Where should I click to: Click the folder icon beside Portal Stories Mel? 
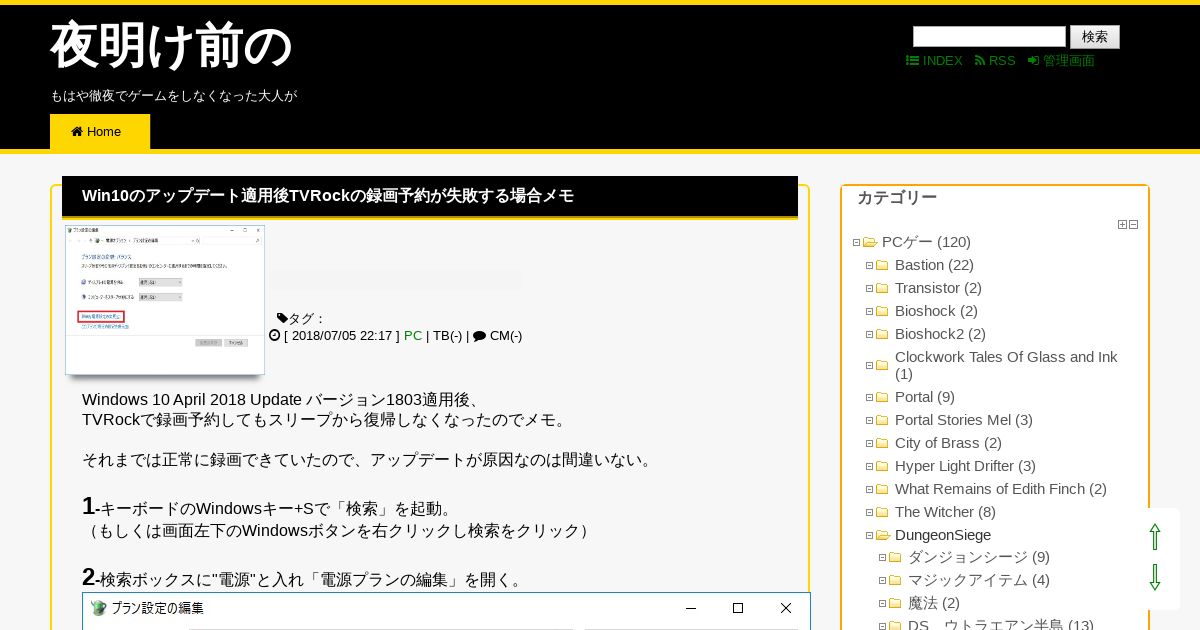pos(882,421)
